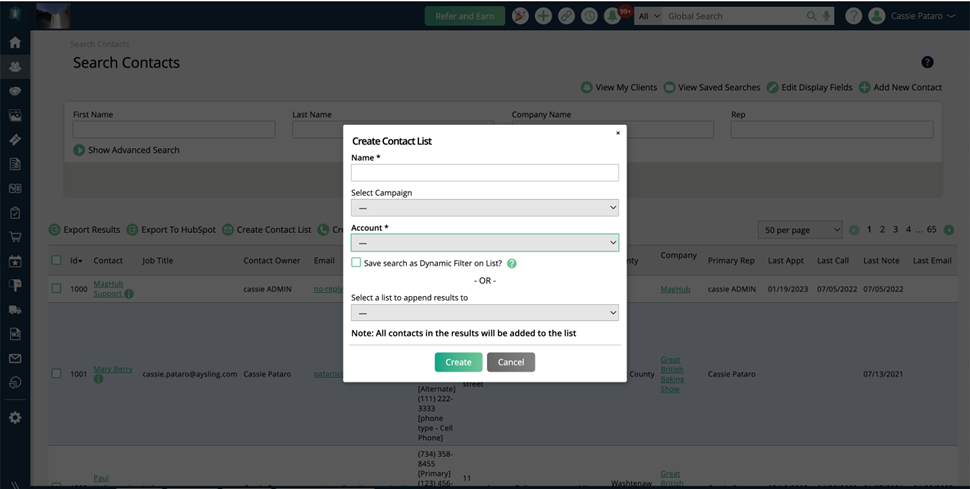970x489 pixels.
Task: Open the All search scope selector
Action: (x=648, y=16)
